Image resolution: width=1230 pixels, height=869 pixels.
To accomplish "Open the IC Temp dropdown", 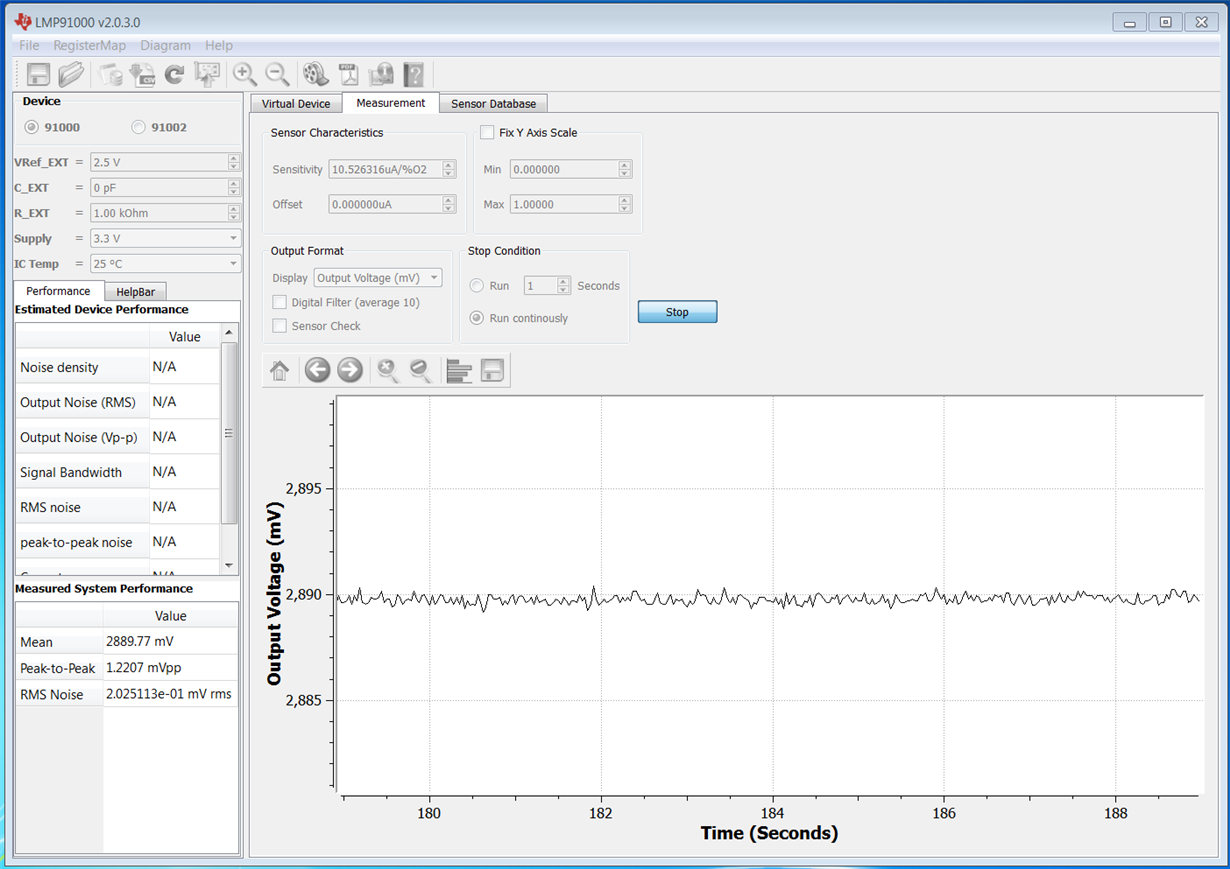I will tap(165, 264).
